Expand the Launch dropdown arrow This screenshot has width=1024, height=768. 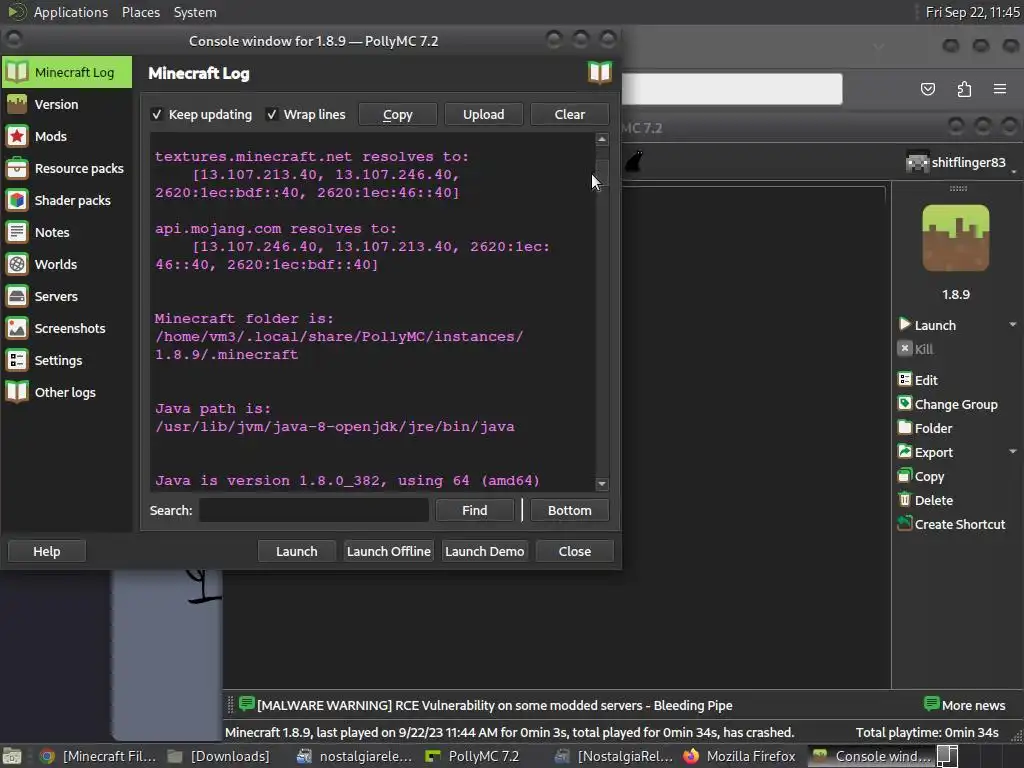[1012, 325]
